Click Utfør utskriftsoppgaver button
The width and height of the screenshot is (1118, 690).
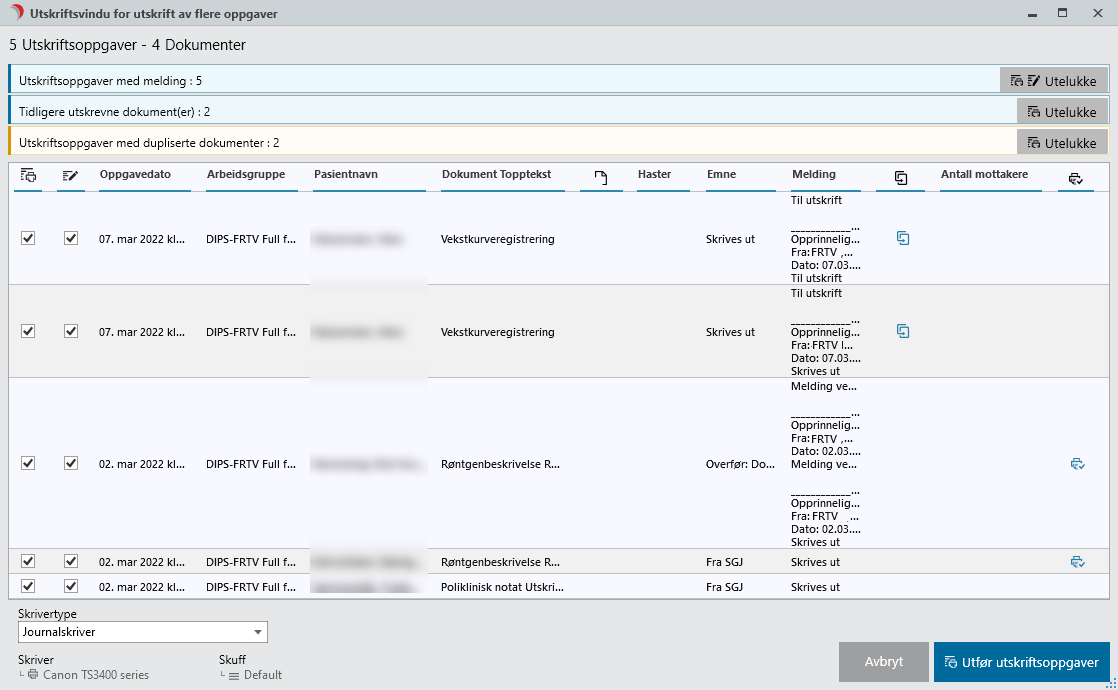click(1021, 662)
